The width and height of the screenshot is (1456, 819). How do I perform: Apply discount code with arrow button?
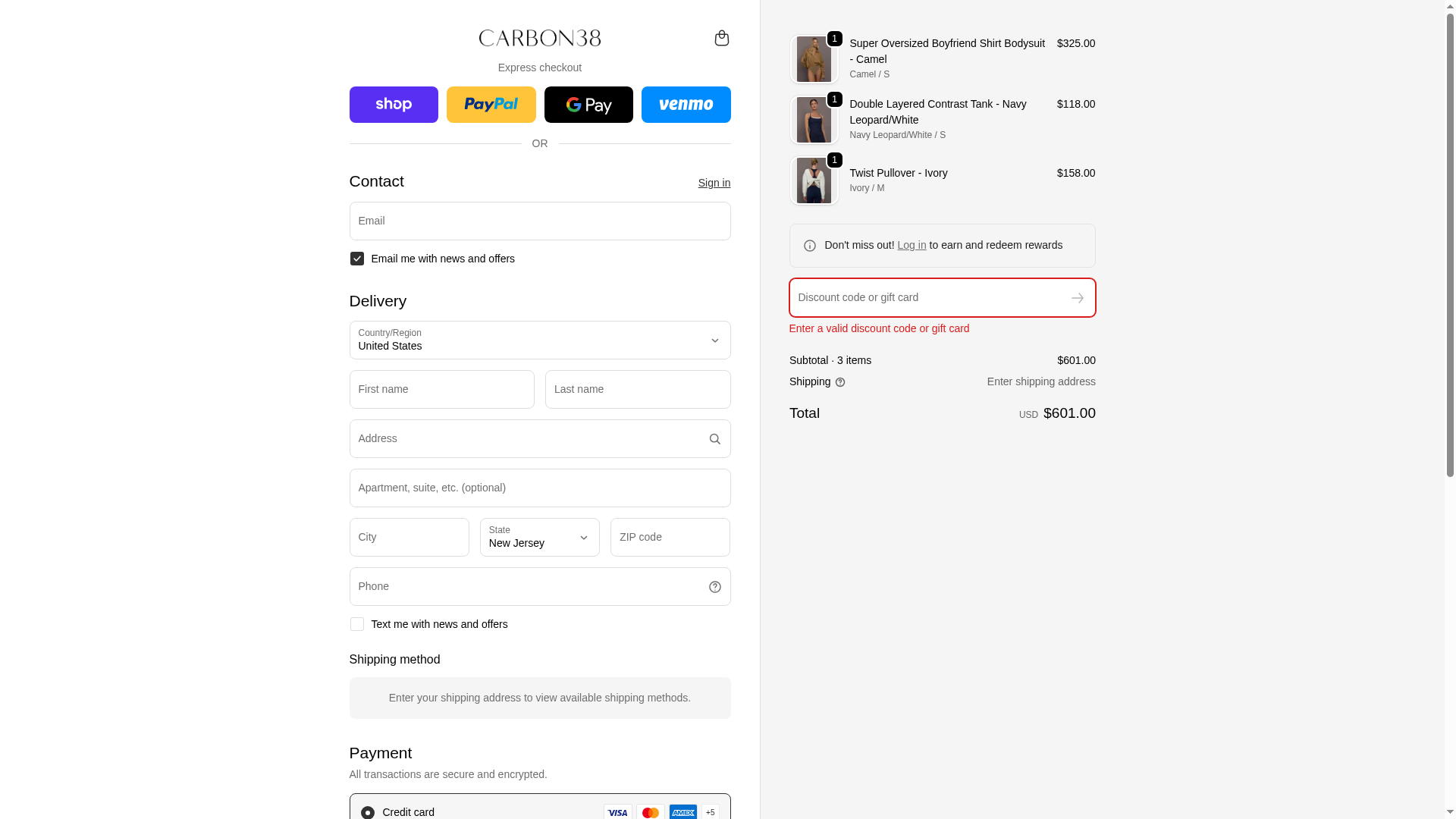click(1077, 298)
